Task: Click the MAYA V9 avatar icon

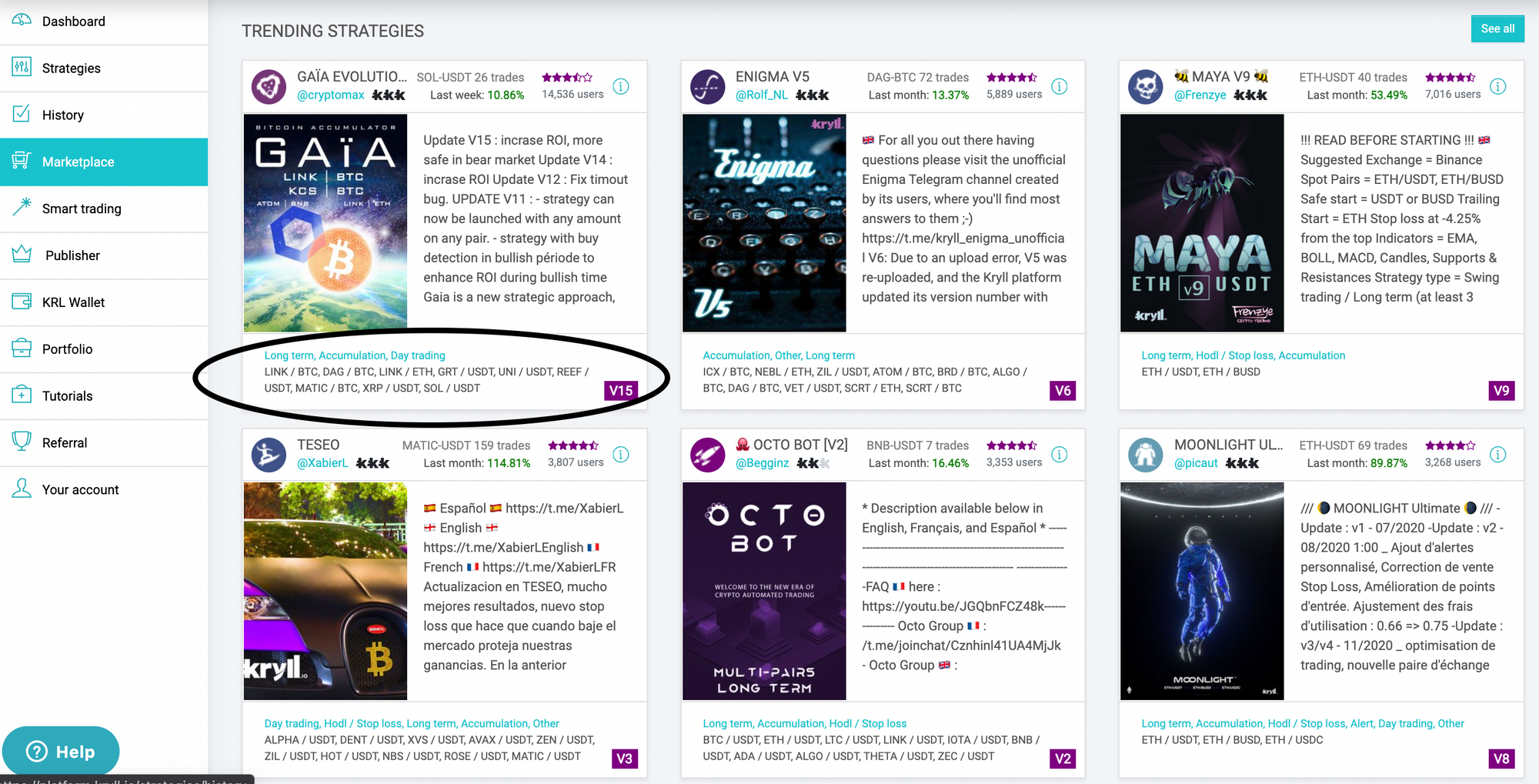Action: pyautogui.click(x=1146, y=87)
